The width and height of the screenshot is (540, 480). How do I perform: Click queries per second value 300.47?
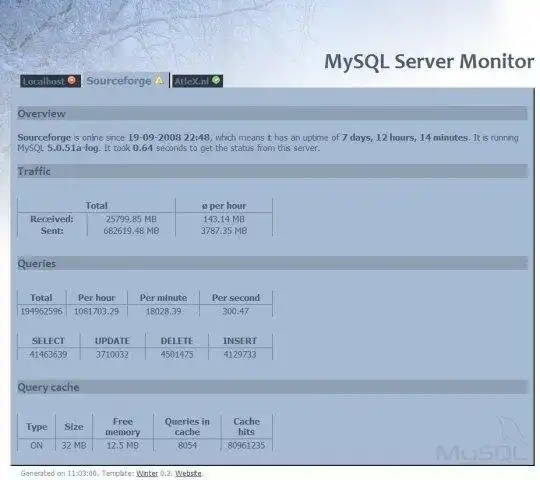[x=236, y=311]
